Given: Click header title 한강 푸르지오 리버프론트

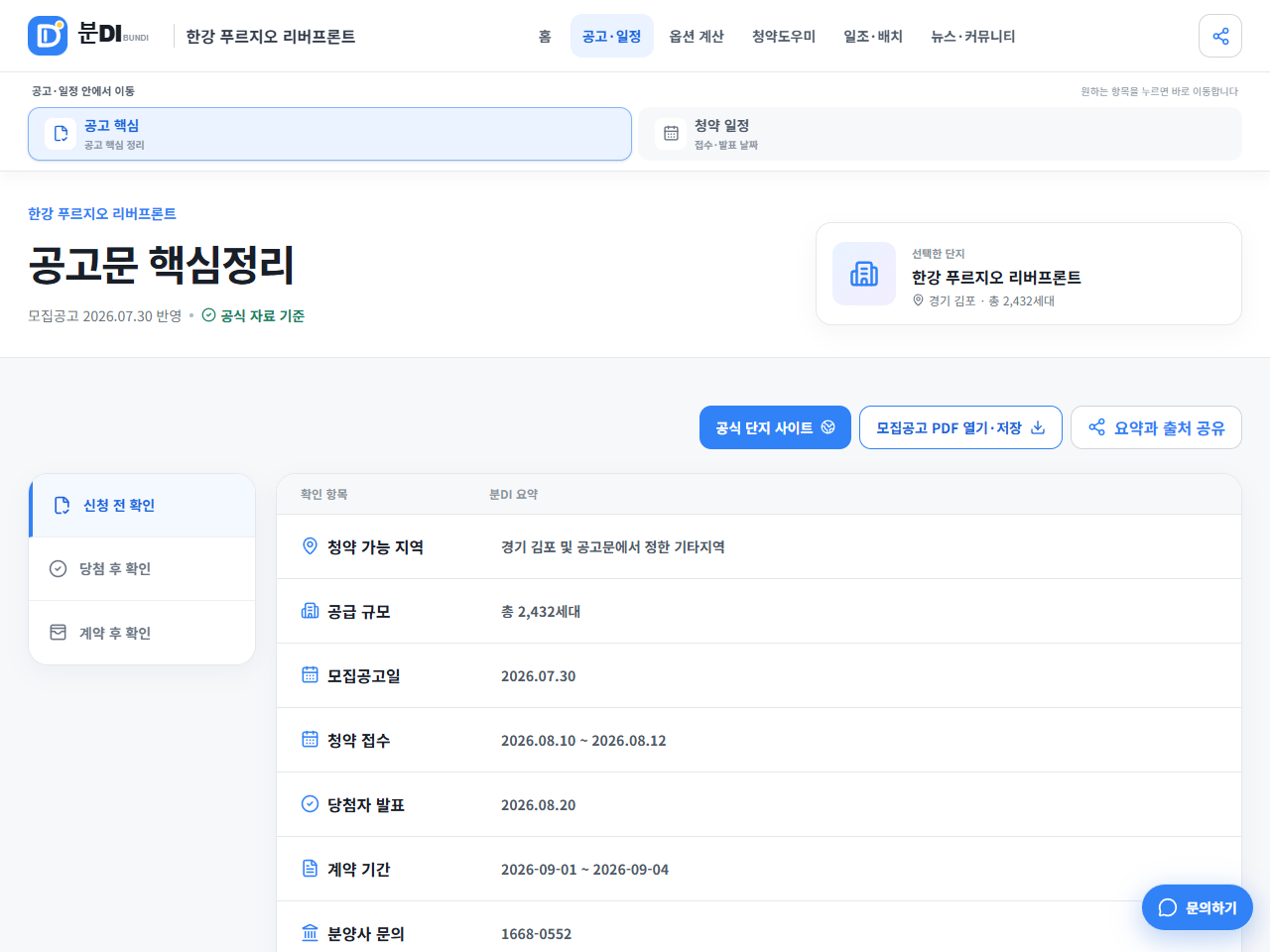Looking at the screenshot, I should tap(271, 36).
